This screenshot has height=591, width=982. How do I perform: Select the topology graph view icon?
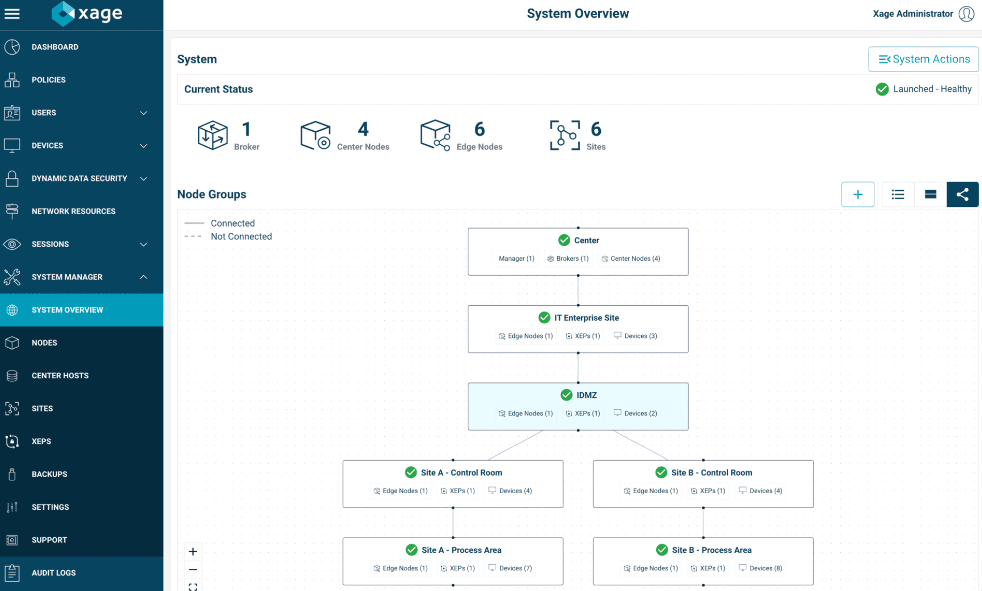pyautogui.click(x=962, y=195)
